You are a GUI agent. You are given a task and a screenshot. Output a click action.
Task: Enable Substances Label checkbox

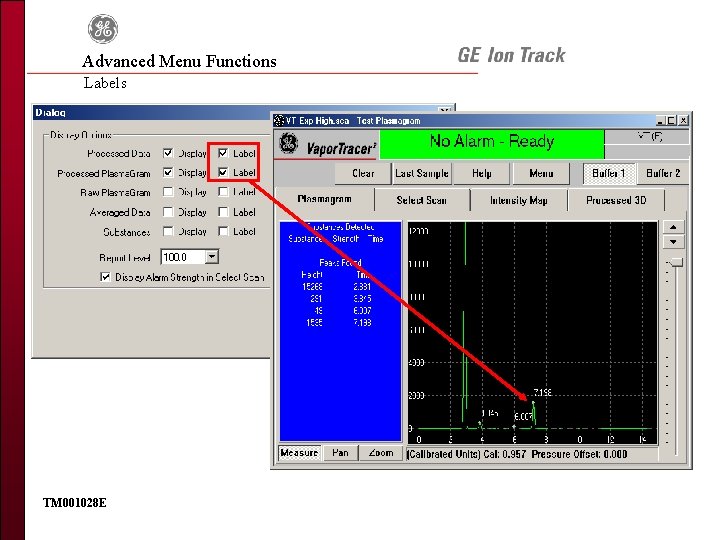[223, 231]
